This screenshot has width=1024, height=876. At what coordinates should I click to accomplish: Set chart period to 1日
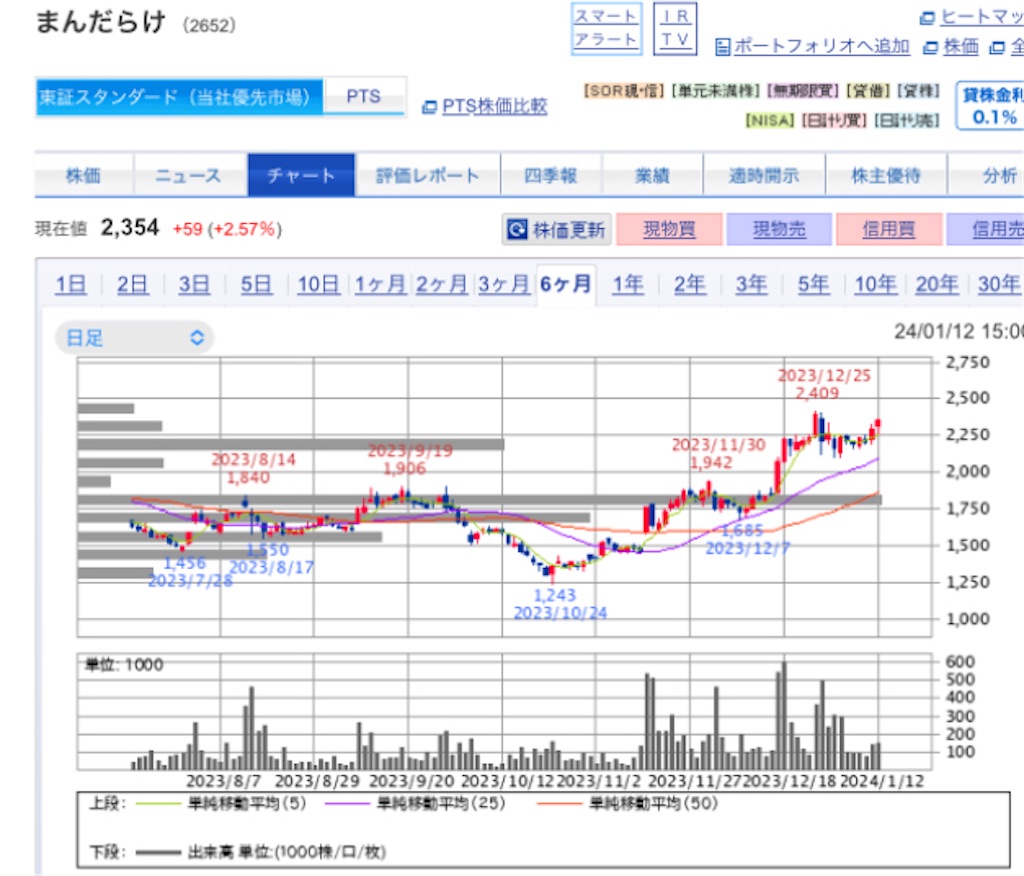(71, 285)
